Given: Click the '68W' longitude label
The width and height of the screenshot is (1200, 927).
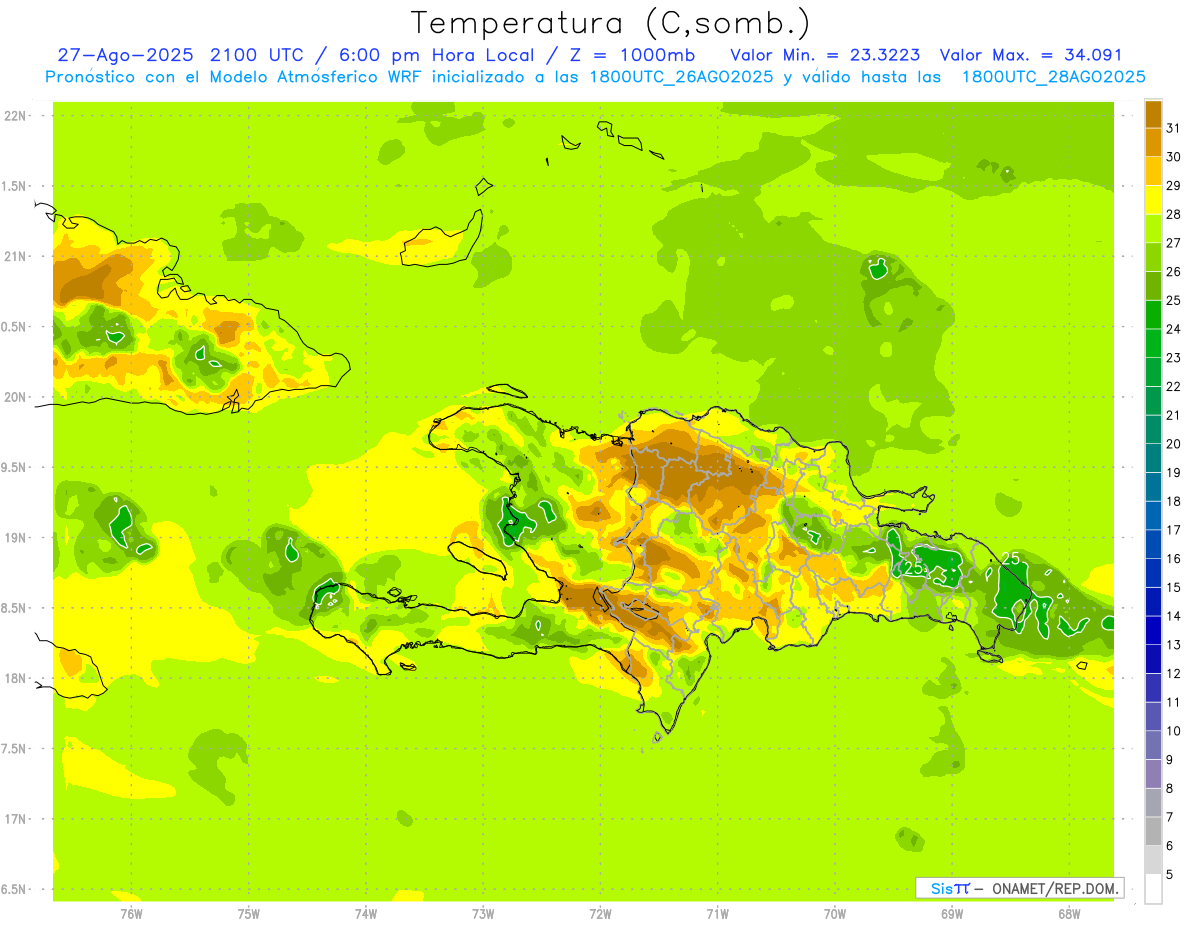Looking at the screenshot, I should point(1068,914).
